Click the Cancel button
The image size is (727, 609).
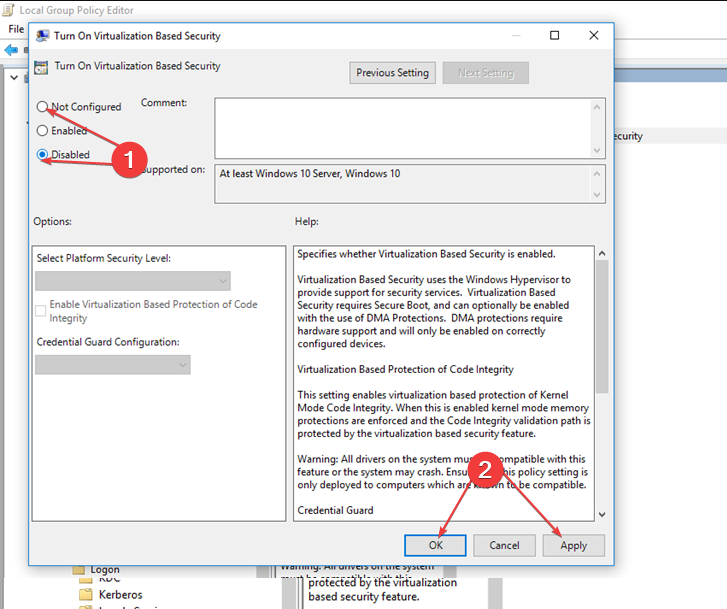pos(504,545)
